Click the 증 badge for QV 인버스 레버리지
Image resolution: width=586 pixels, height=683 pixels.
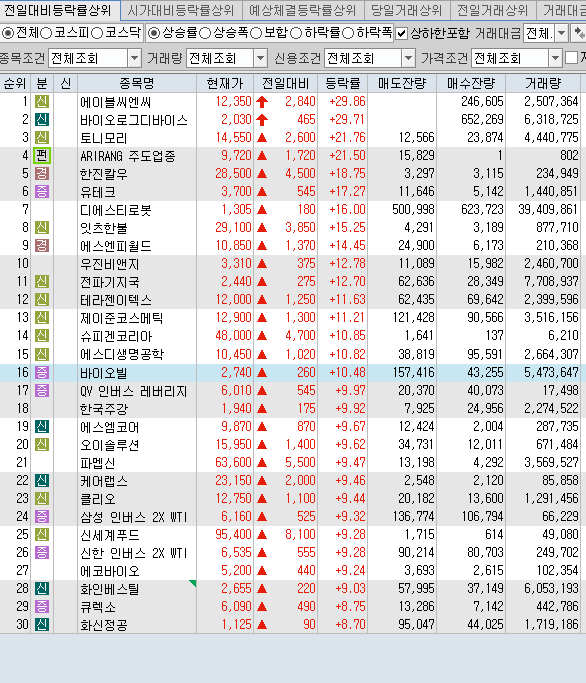[42, 390]
